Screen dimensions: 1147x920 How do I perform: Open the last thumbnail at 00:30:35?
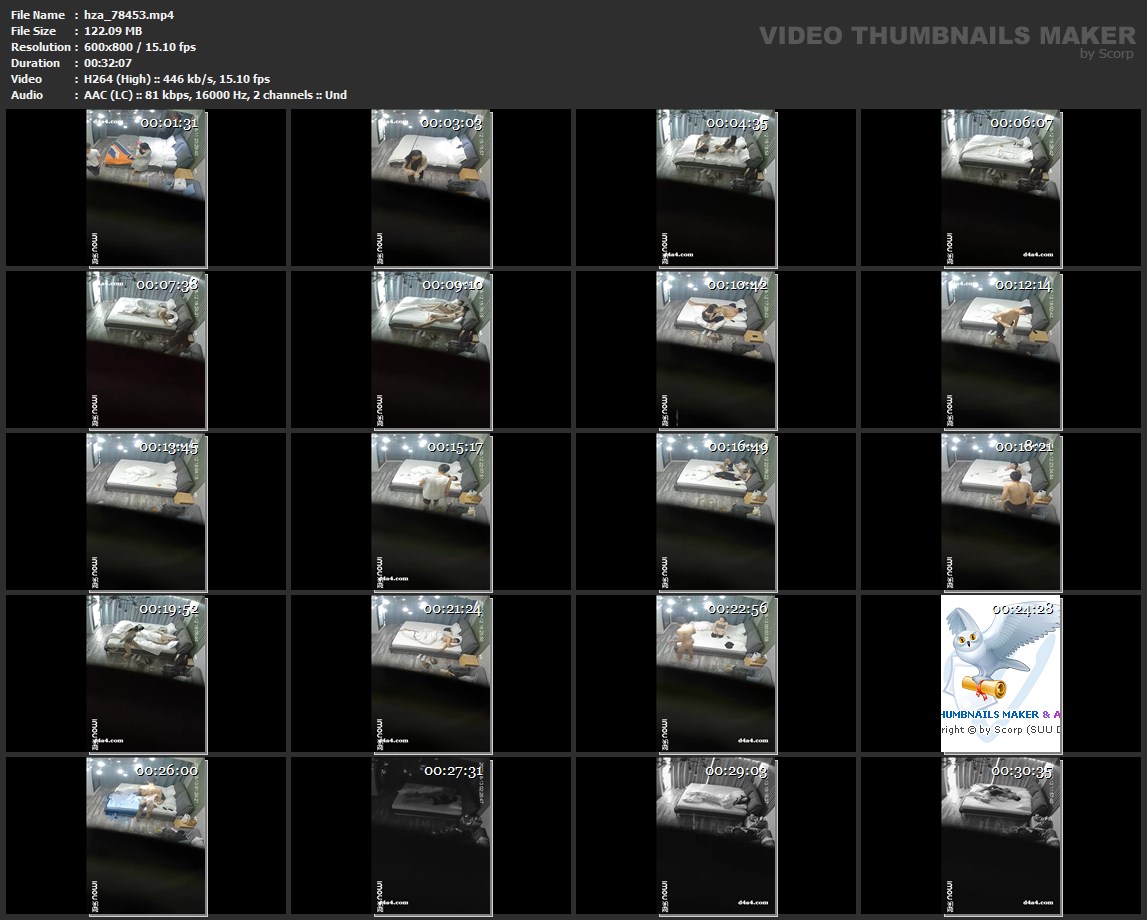tap(1001, 836)
